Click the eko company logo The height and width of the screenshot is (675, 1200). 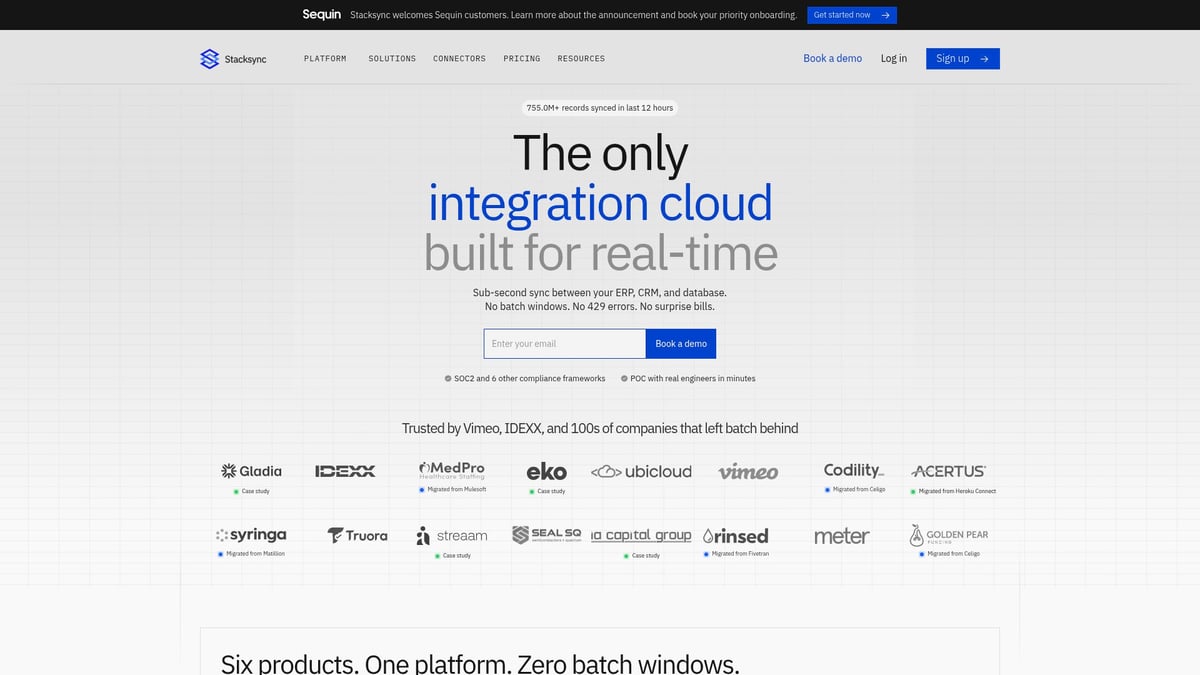tap(545, 470)
